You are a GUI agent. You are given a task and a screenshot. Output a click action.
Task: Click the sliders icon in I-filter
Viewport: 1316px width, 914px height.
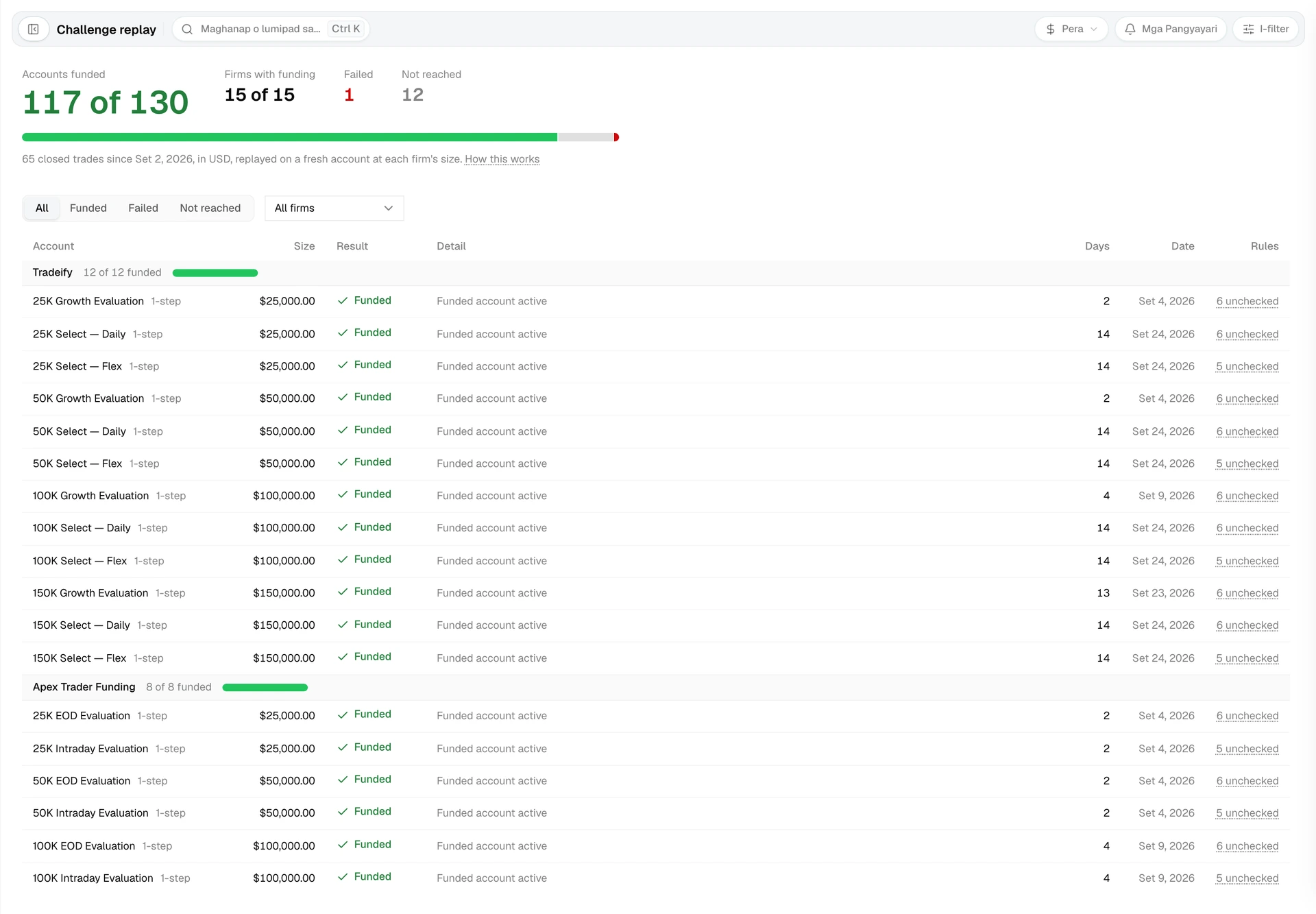click(x=1248, y=29)
